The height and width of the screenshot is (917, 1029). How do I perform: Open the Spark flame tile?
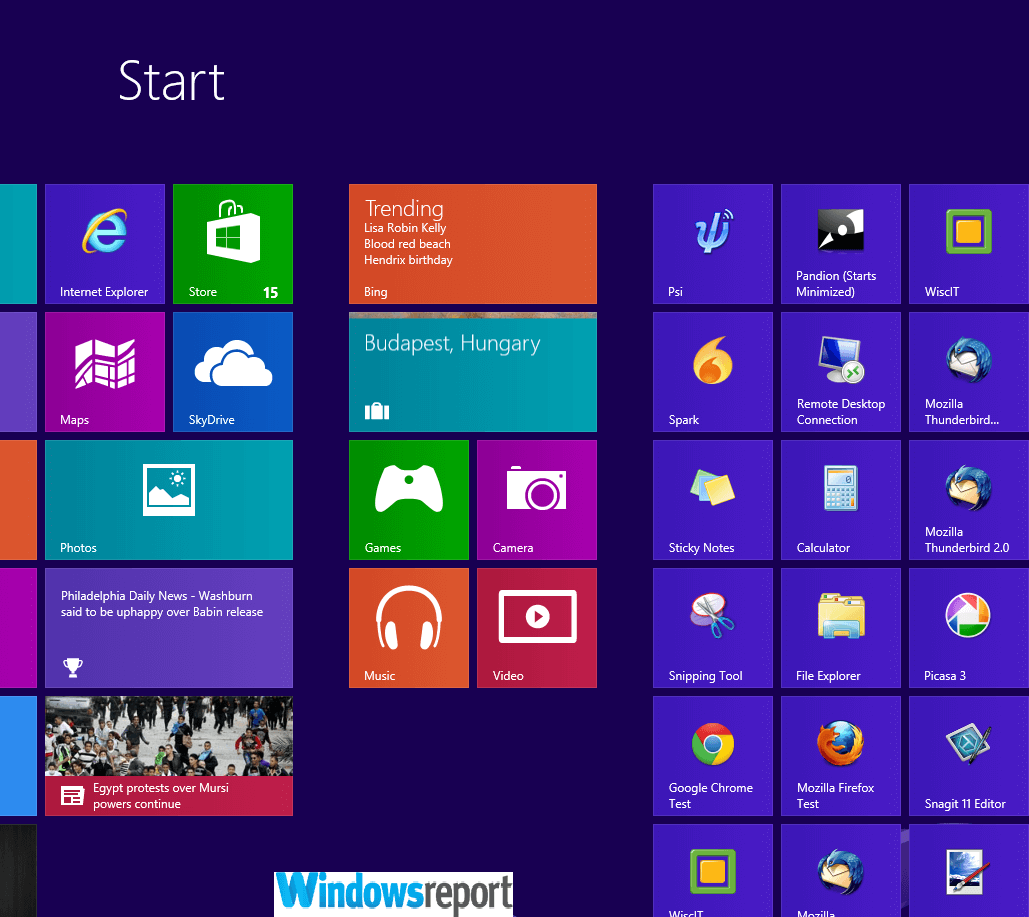tap(713, 372)
